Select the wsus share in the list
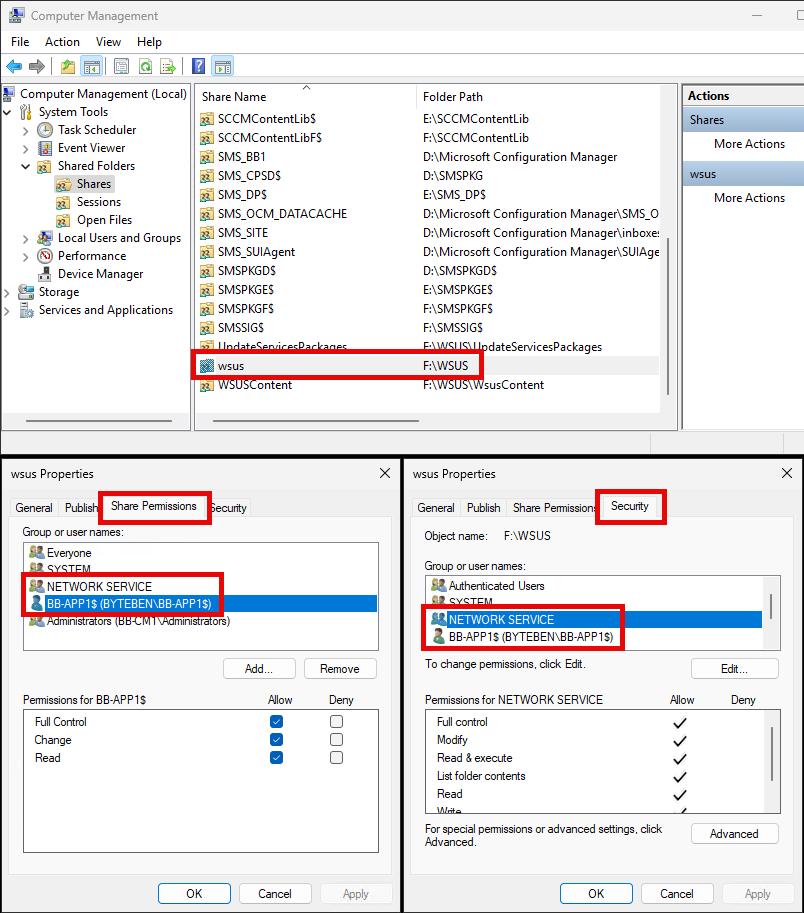Image resolution: width=804 pixels, height=913 pixels. (x=230, y=365)
